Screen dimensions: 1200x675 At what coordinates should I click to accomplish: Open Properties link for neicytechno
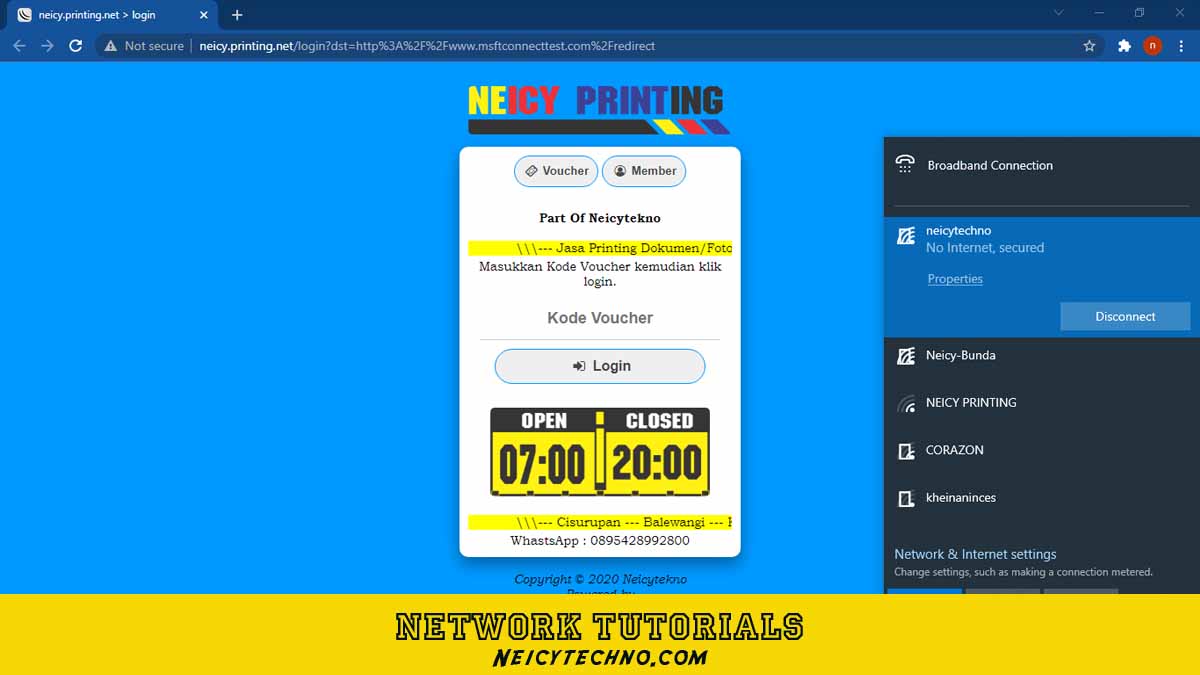pos(955,279)
